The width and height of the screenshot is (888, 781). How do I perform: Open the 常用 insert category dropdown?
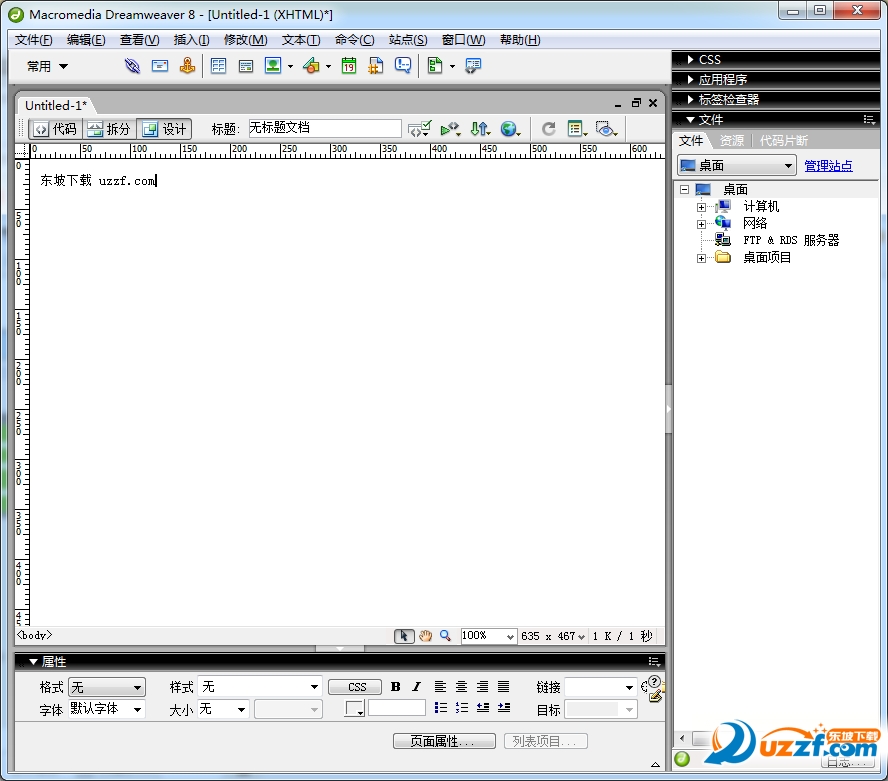click(x=48, y=66)
